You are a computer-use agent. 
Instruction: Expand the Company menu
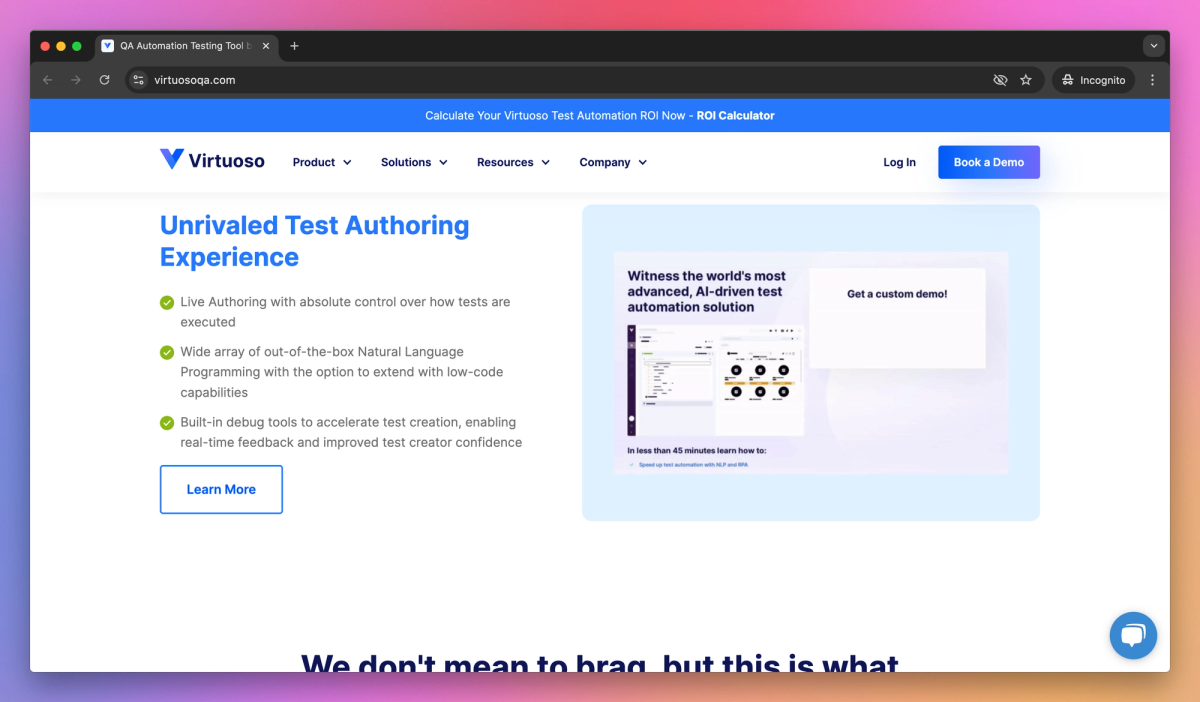[x=613, y=162]
